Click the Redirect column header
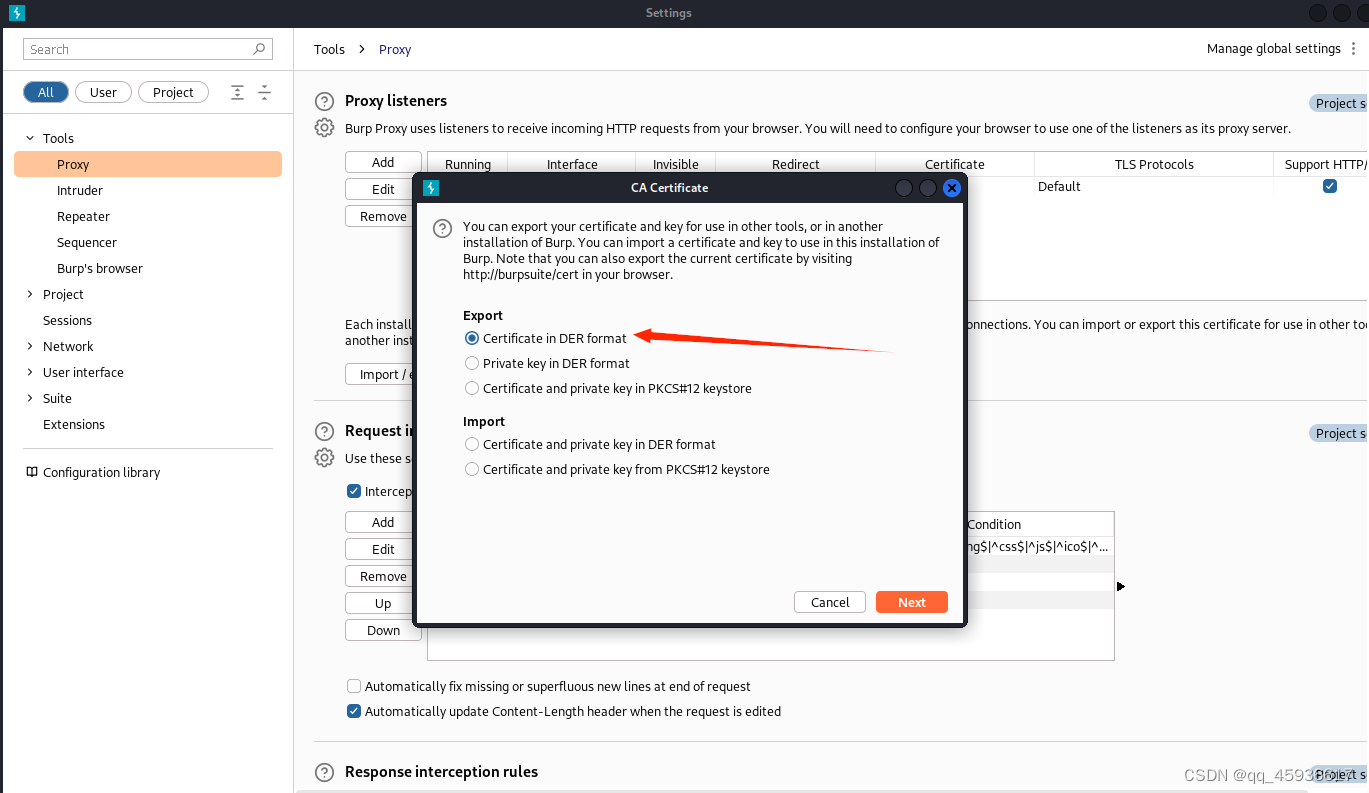The height and width of the screenshot is (793, 1369). pyautogui.click(x=796, y=164)
